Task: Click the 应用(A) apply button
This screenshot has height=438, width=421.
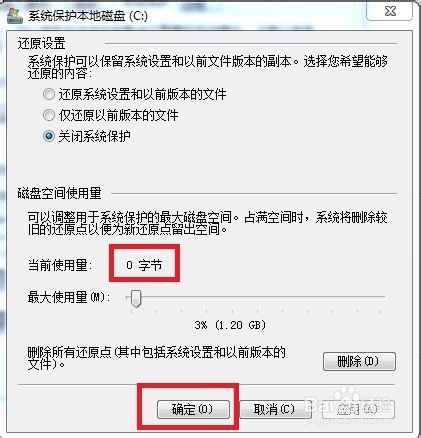Action: (358, 409)
